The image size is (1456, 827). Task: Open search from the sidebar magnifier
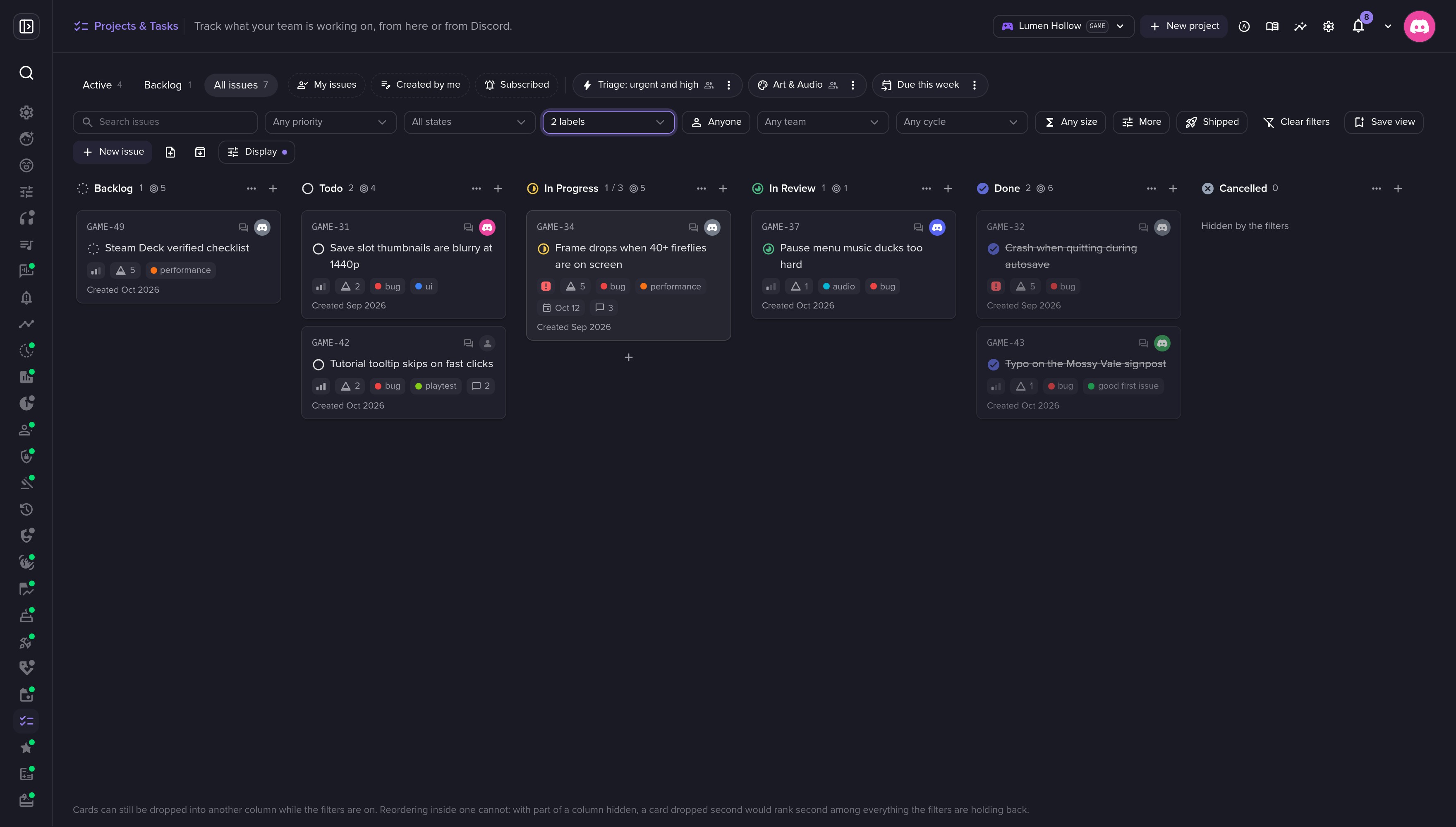pyautogui.click(x=26, y=73)
